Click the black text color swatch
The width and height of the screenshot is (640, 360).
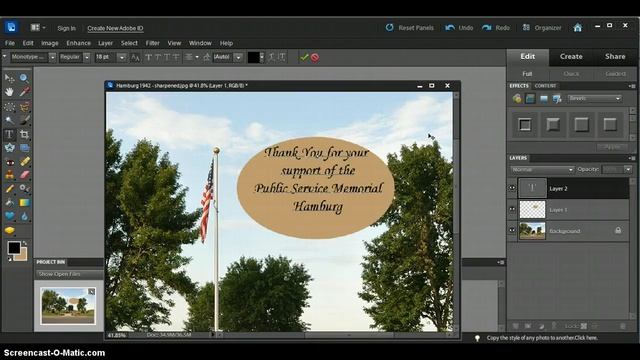click(253, 58)
